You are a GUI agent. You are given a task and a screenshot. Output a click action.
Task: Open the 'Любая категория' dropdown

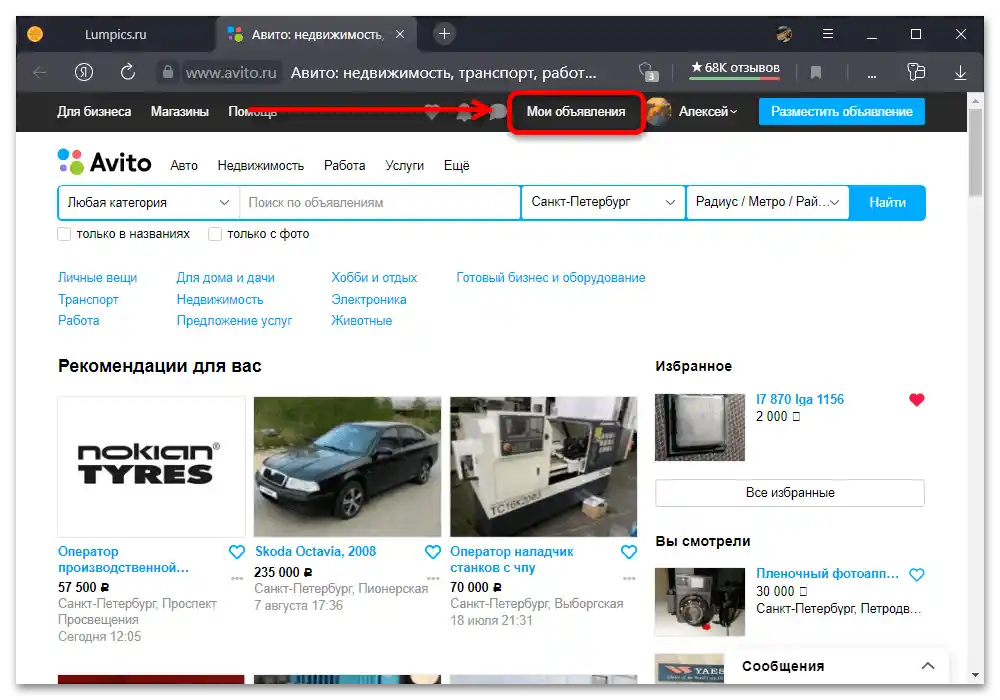click(x=149, y=203)
